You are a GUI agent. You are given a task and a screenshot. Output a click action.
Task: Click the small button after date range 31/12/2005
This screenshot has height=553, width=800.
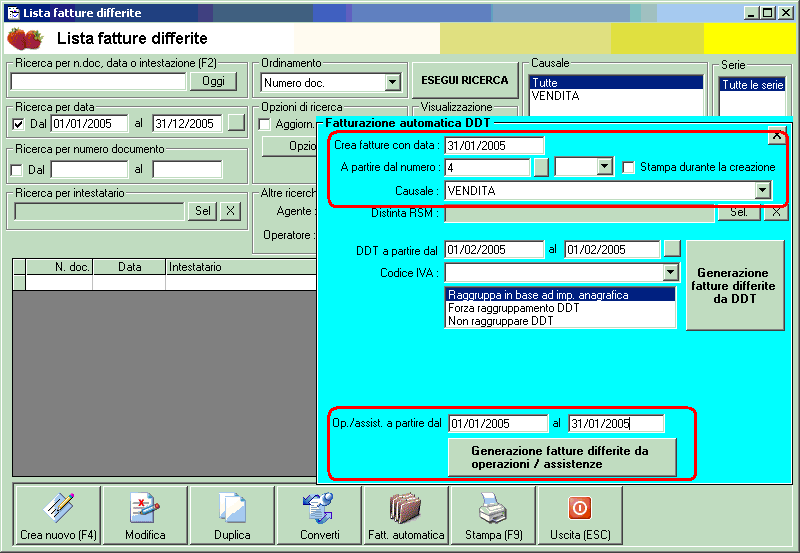(236, 123)
